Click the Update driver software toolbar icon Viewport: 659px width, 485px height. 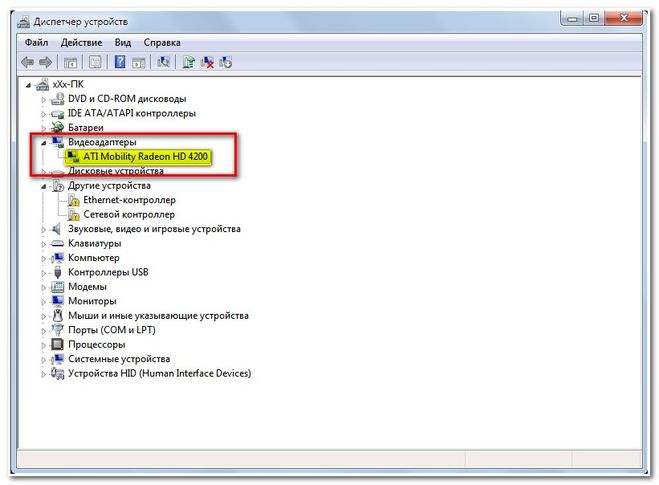pyautogui.click(x=188, y=62)
